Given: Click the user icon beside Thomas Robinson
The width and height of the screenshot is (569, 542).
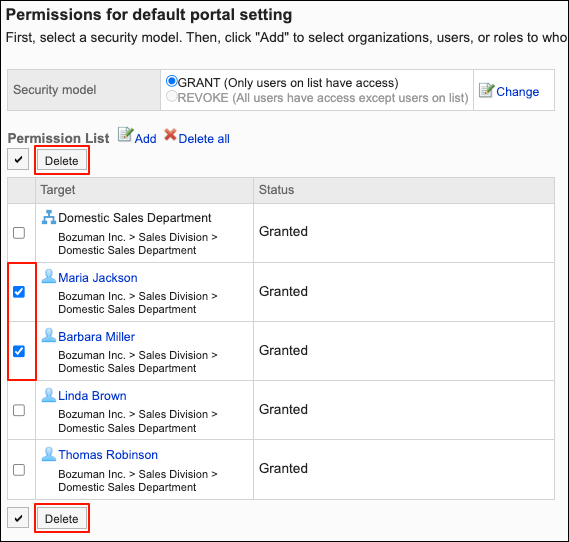Looking at the screenshot, I should pos(49,454).
